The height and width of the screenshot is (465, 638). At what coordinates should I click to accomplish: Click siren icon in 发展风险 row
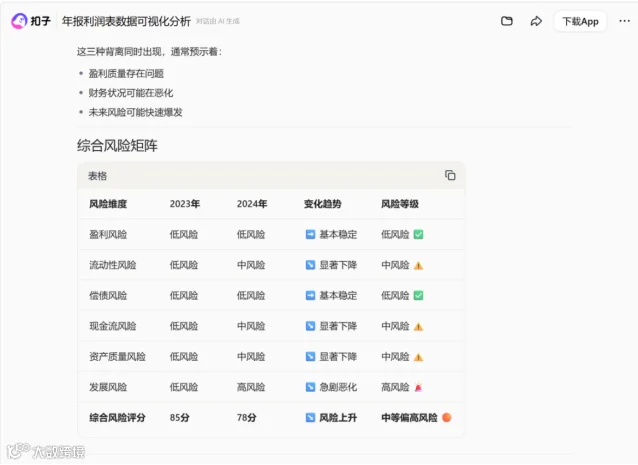click(x=418, y=387)
